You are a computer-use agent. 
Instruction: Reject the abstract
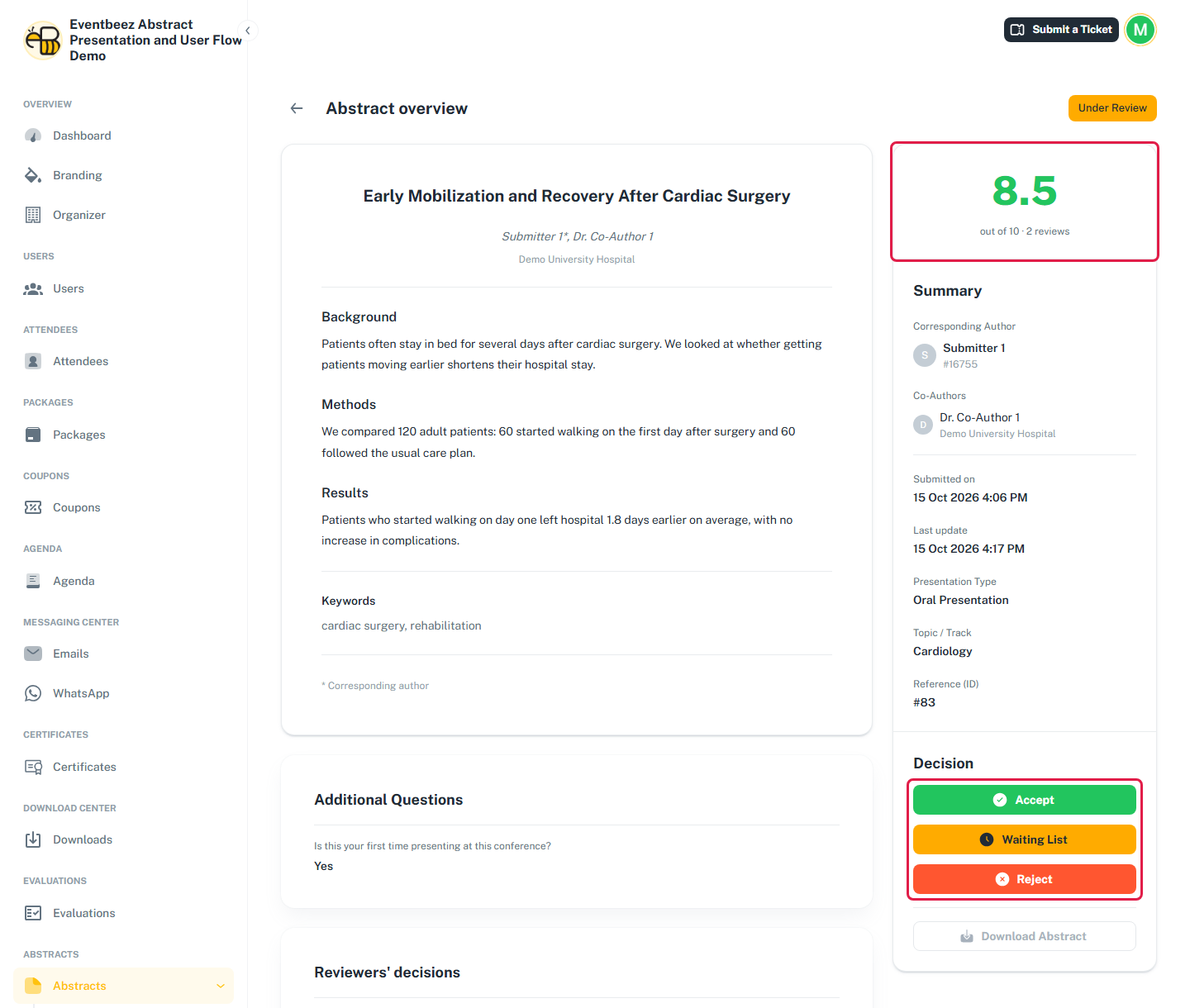(1025, 879)
